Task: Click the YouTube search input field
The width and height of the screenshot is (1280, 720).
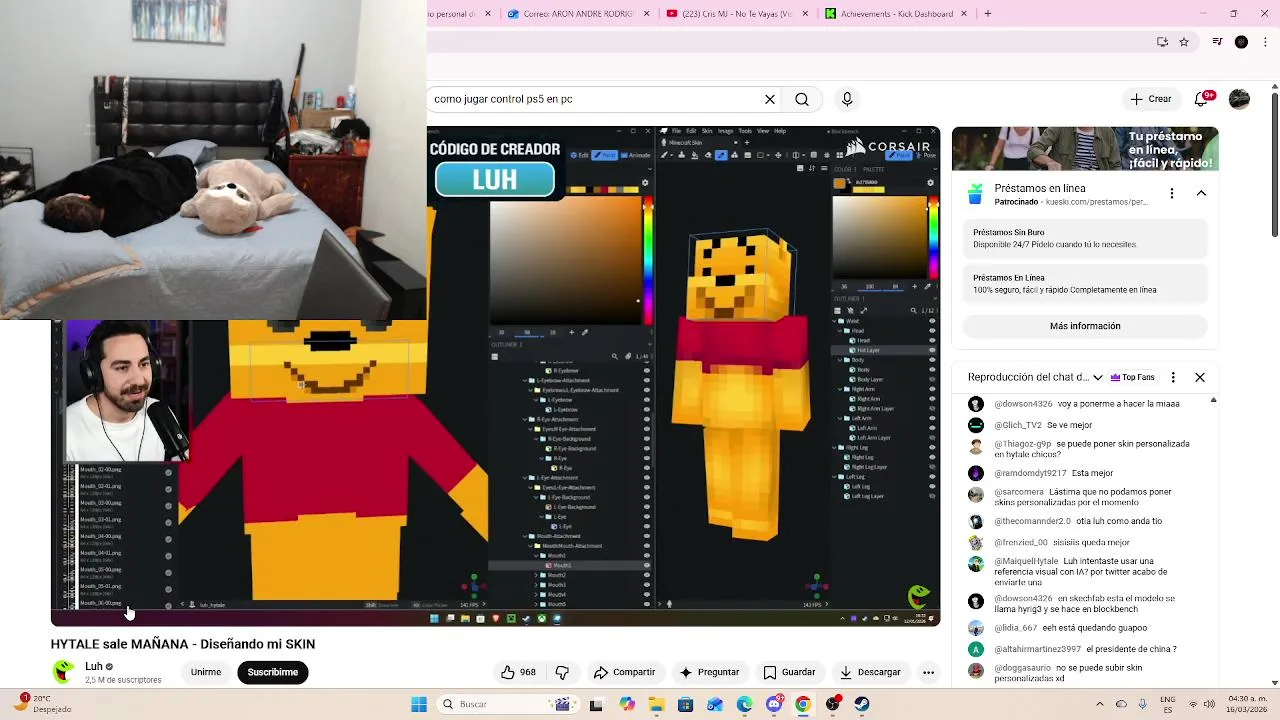Action: point(593,99)
